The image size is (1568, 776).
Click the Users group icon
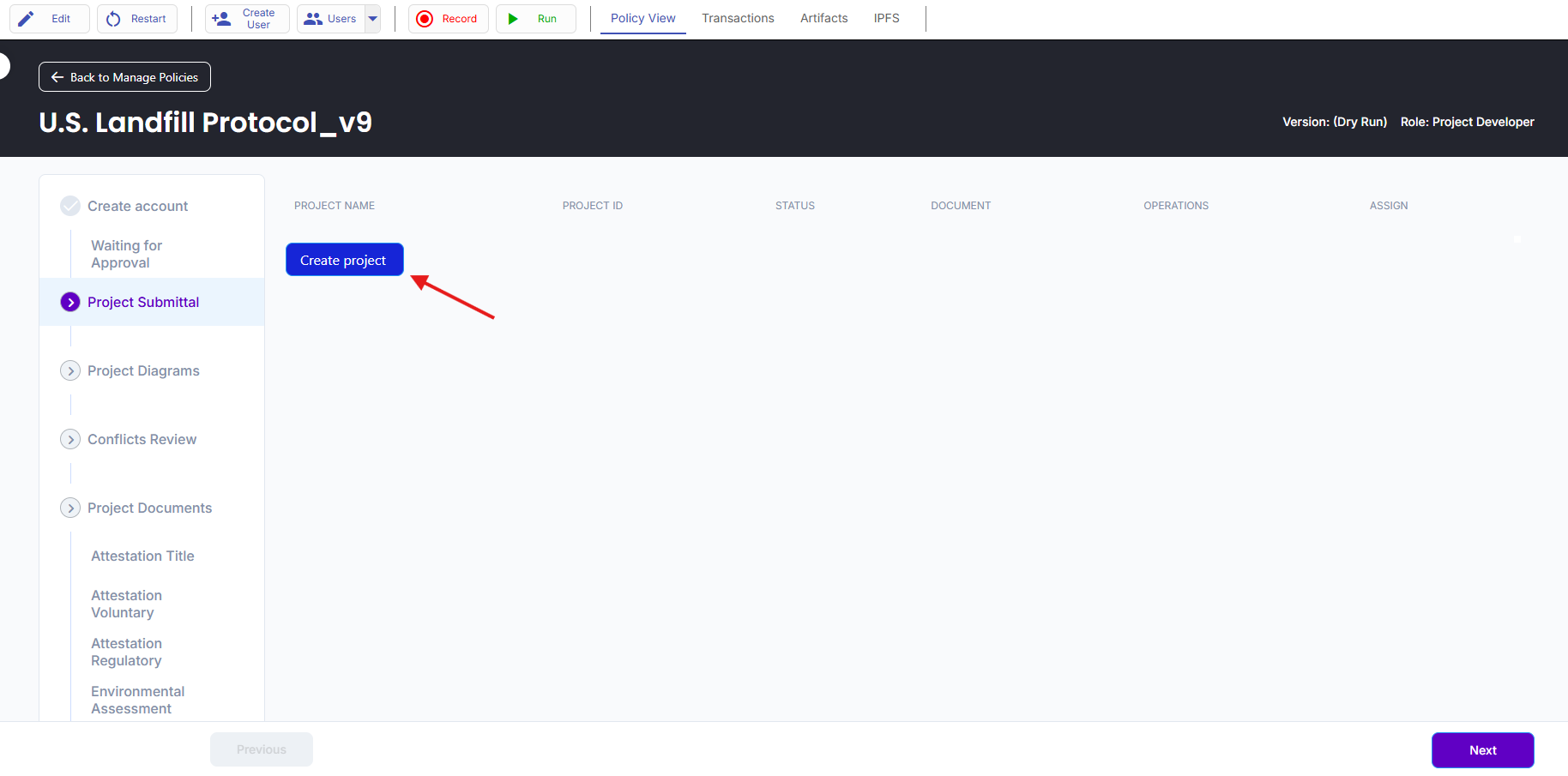pyautogui.click(x=313, y=19)
